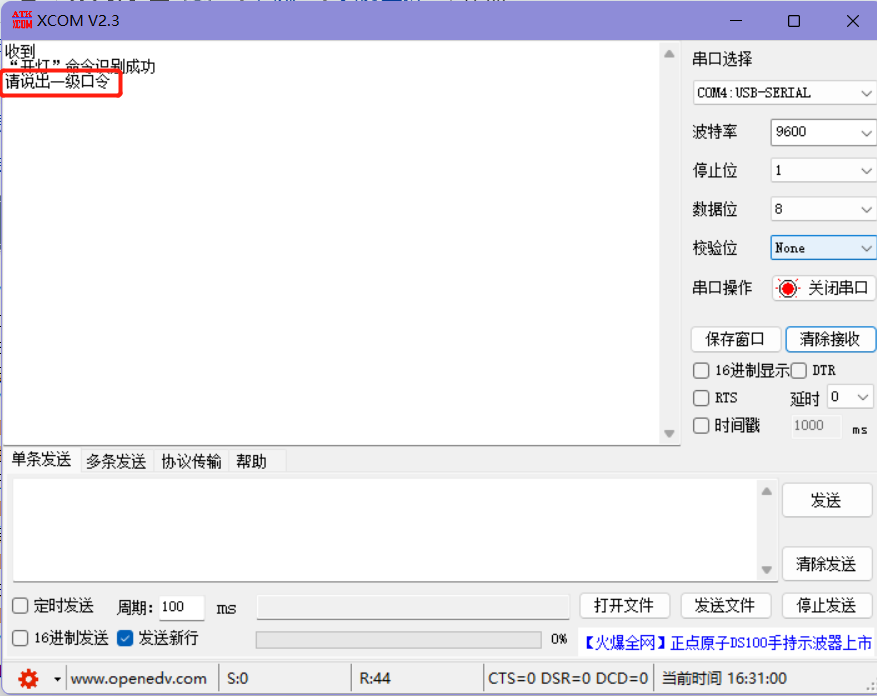Click the ATK XCOM logo icon in the title bar
This screenshot has width=877, height=696.
(22, 20)
